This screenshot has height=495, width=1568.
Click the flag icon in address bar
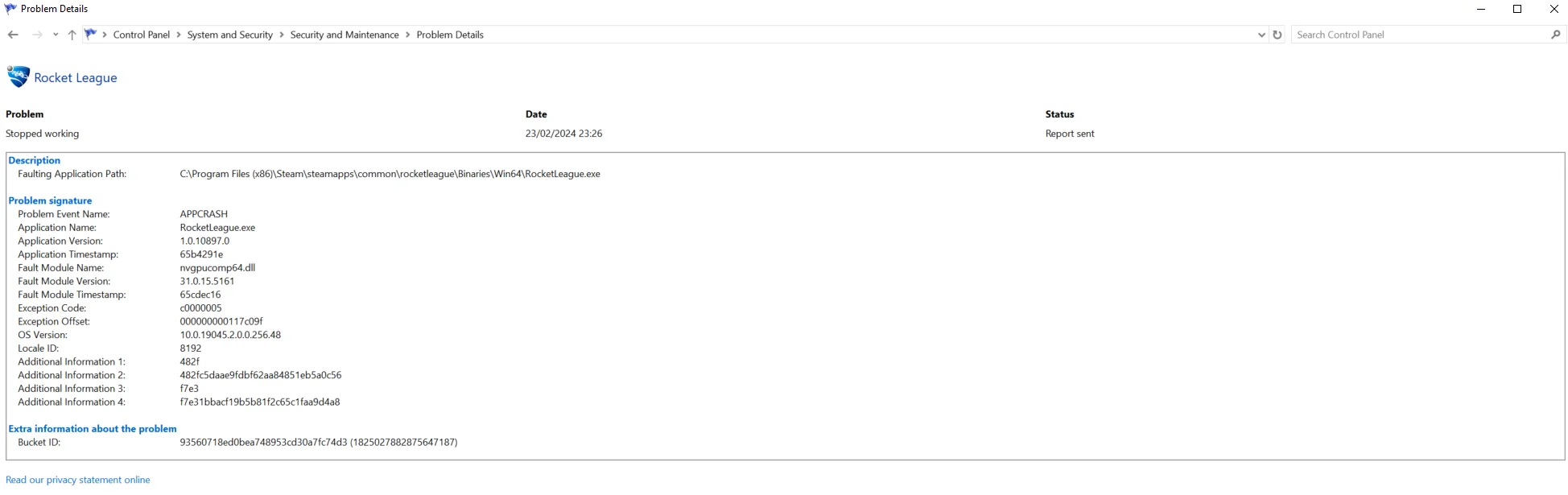tap(90, 35)
